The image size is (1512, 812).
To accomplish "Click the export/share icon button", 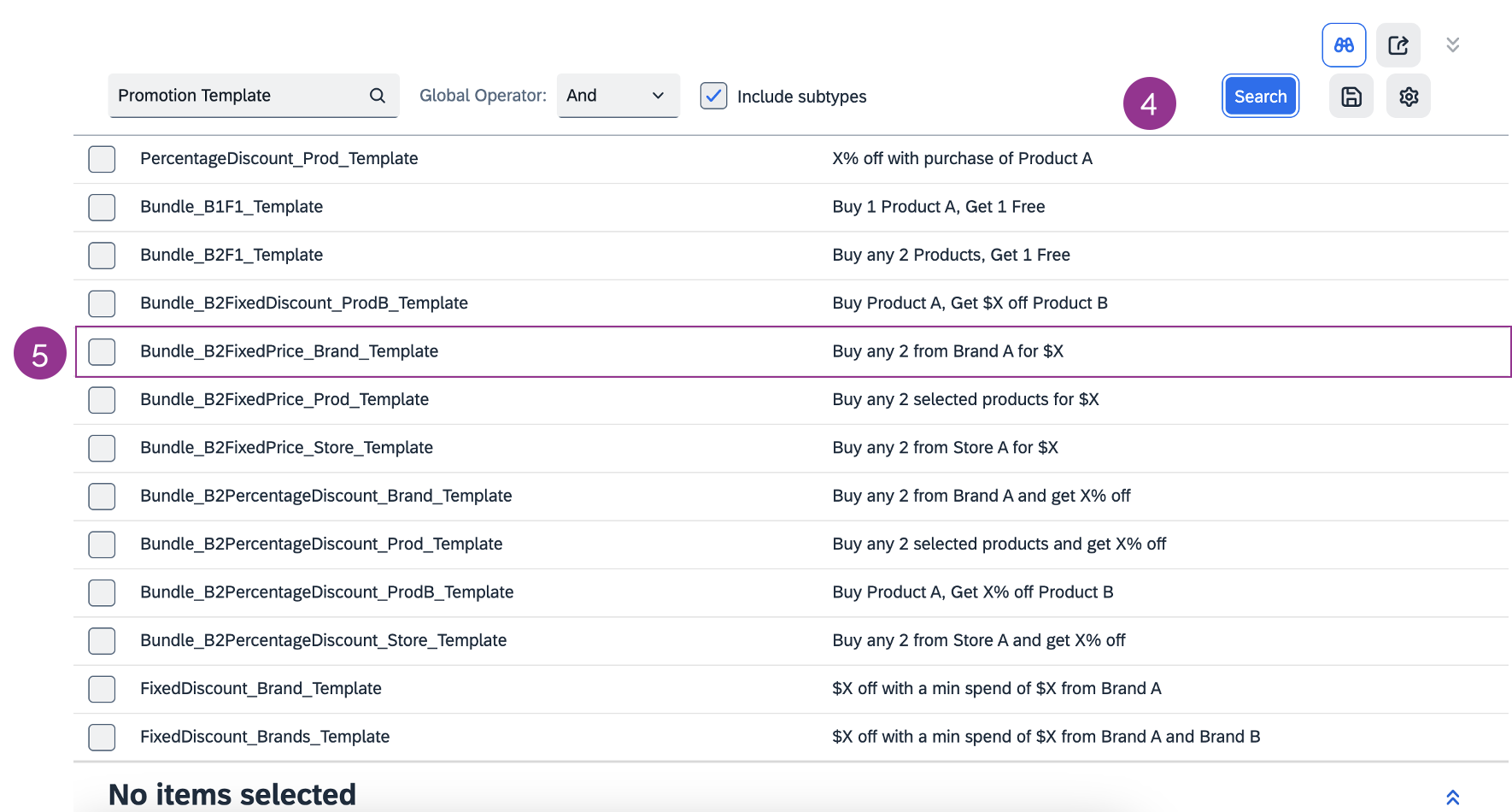I will coord(1398,45).
